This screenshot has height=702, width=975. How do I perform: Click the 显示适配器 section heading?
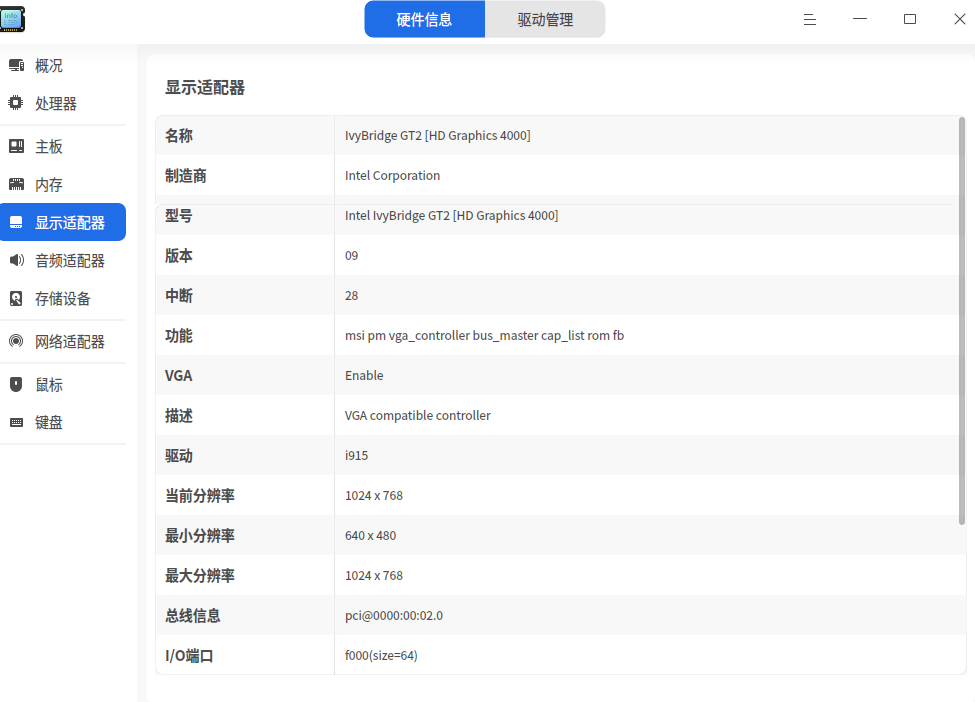pos(205,88)
